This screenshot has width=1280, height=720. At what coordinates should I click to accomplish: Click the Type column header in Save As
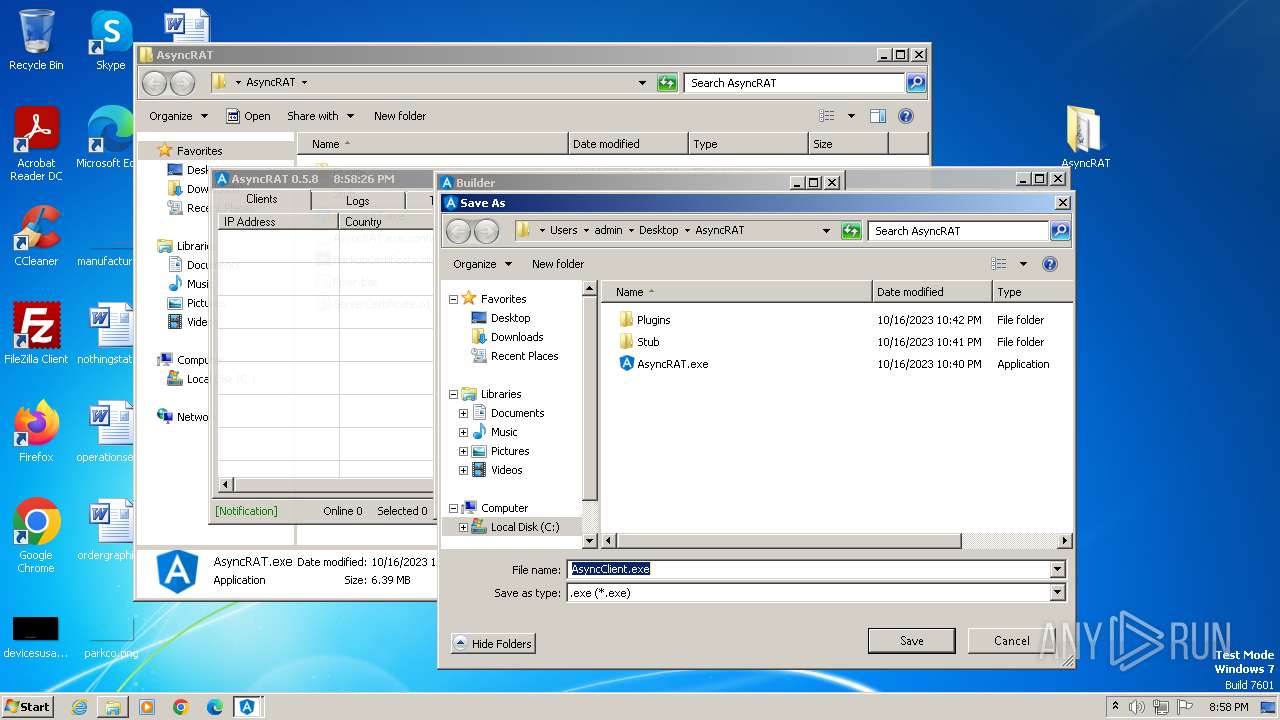tap(1033, 292)
